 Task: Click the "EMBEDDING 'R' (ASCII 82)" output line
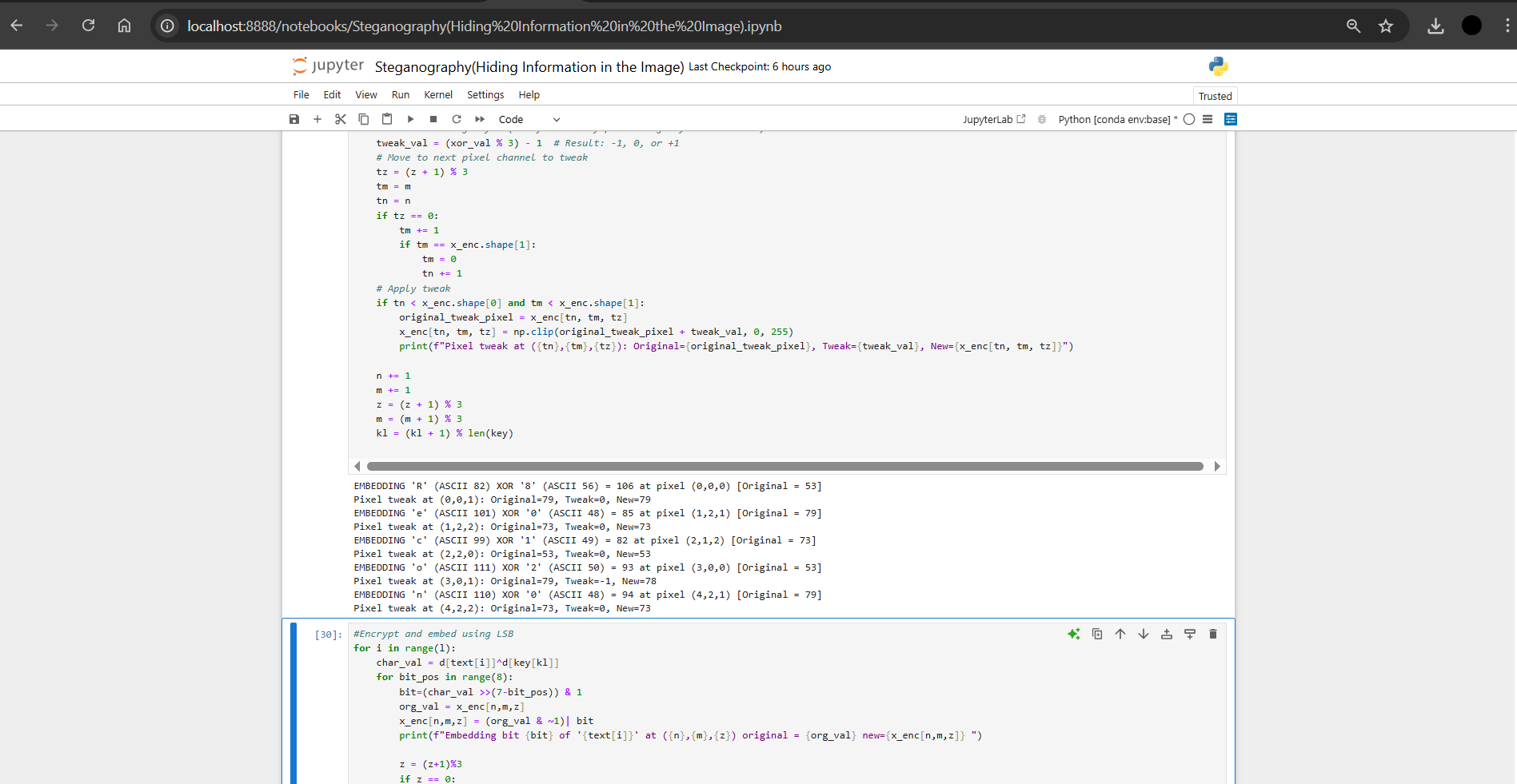click(x=588, y=486)
